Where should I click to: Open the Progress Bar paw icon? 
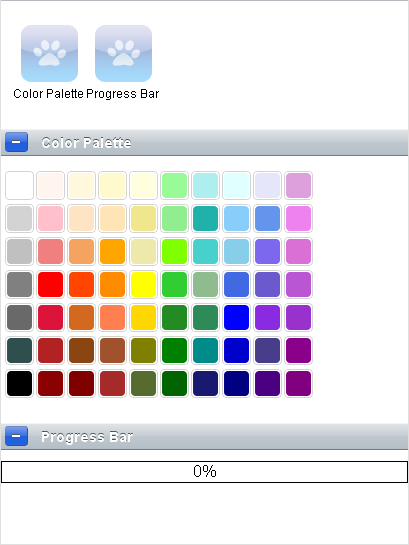tap(123, 53)
